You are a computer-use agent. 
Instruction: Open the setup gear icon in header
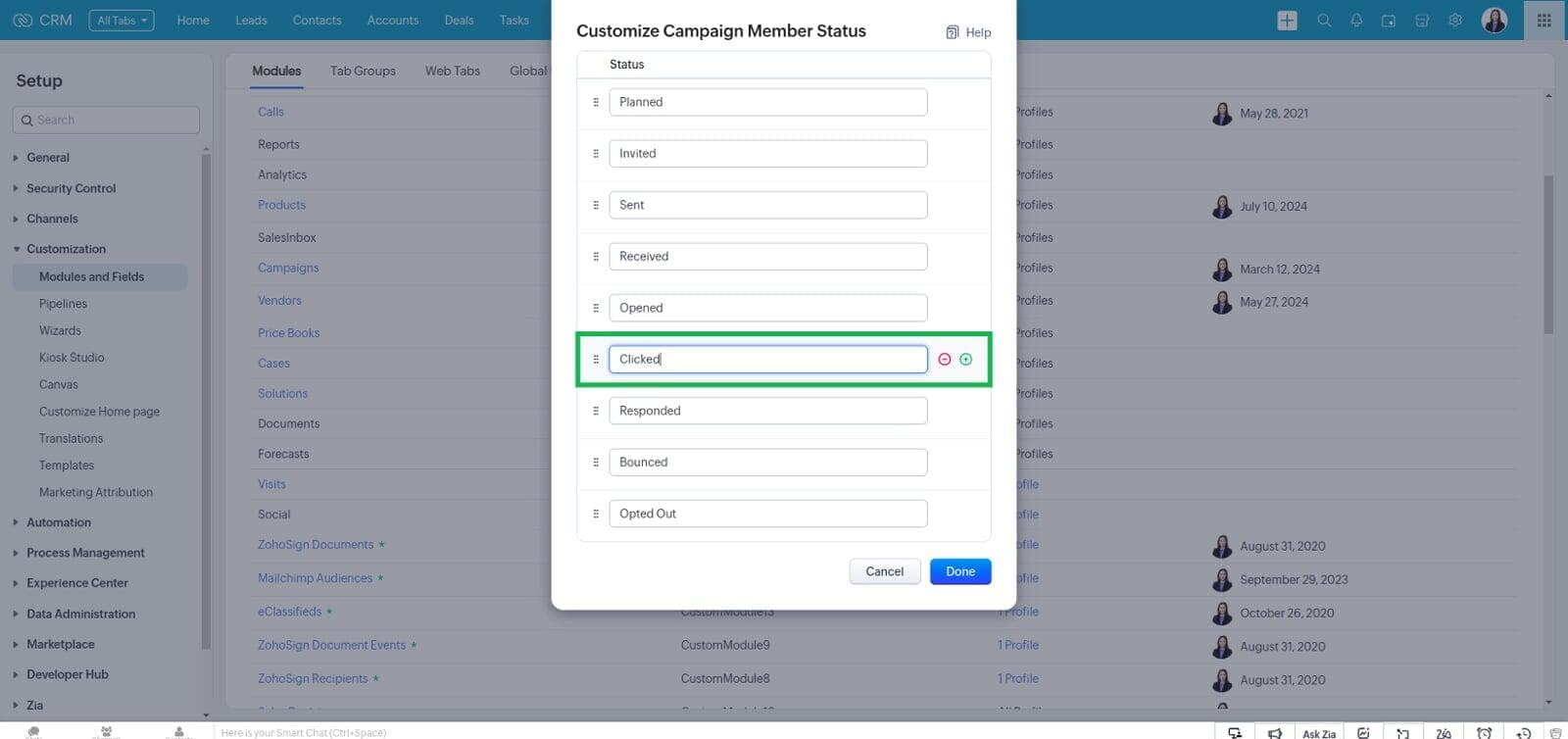click(1455, 21)
